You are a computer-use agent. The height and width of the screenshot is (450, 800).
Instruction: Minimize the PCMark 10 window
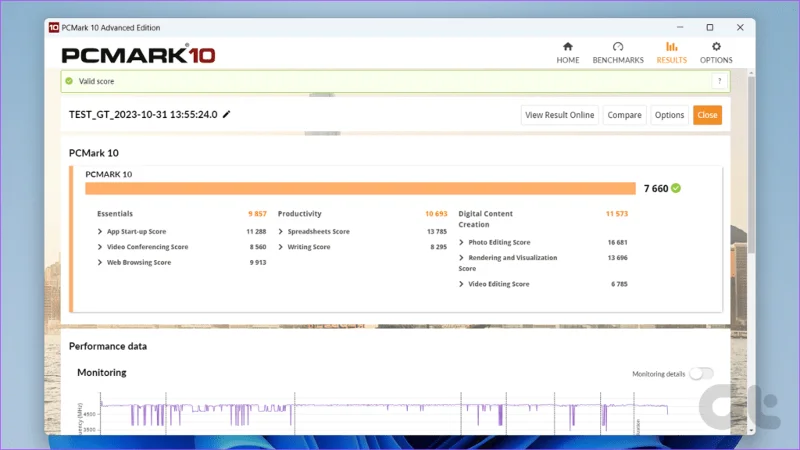pos(680,28)
